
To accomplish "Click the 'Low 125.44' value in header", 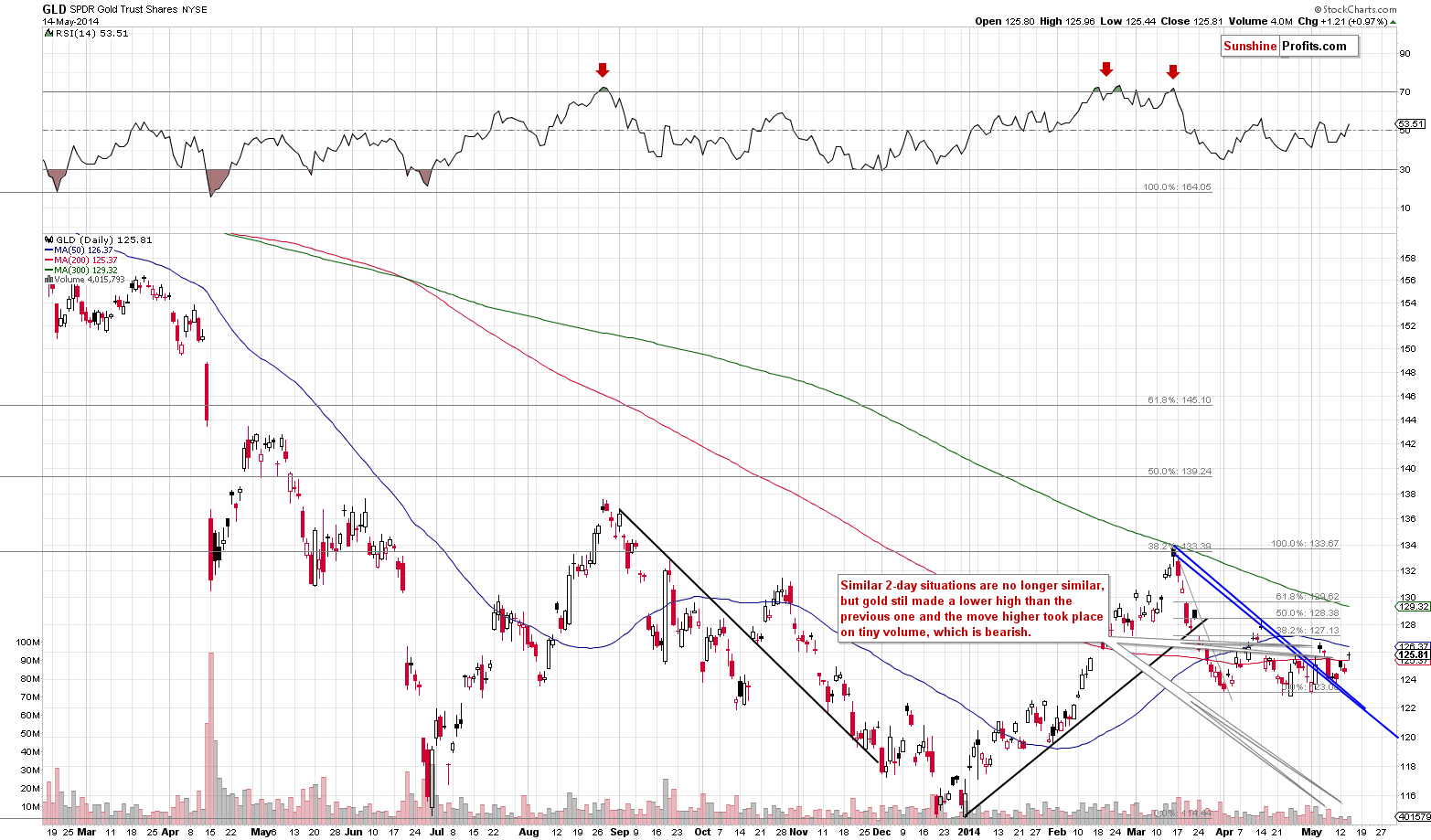I will tap(1130, 21).
